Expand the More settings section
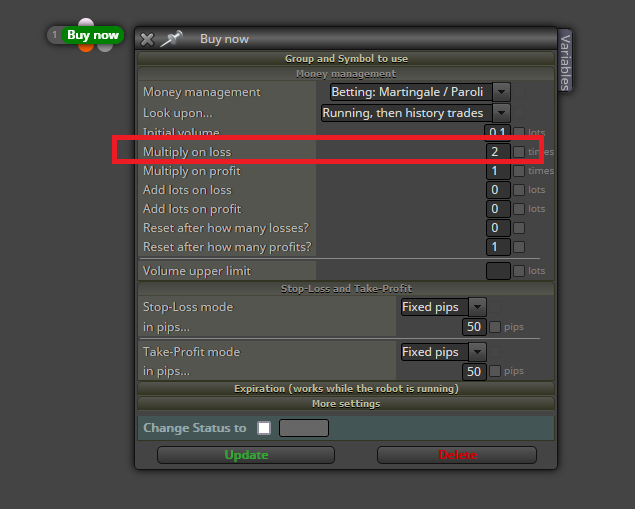This screenshot has width=635, height=509. (x=346, y=404)
